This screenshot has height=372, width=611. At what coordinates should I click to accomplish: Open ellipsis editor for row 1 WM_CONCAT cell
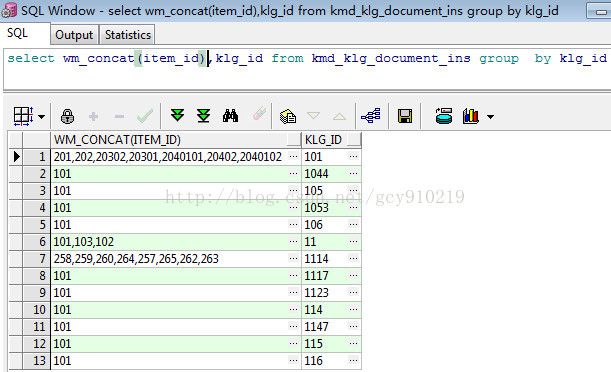pos(293,157)
